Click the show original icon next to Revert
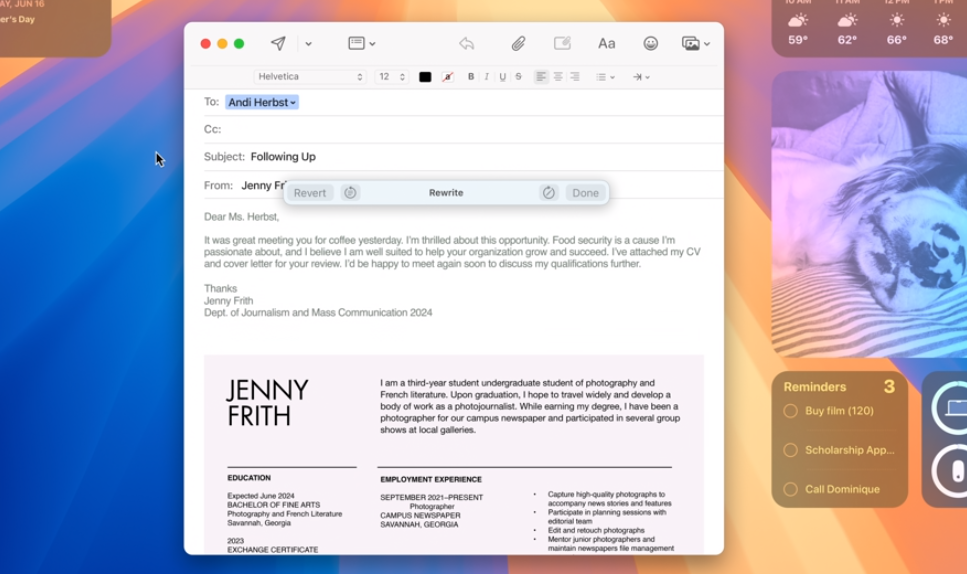 [x=350, y=193]
